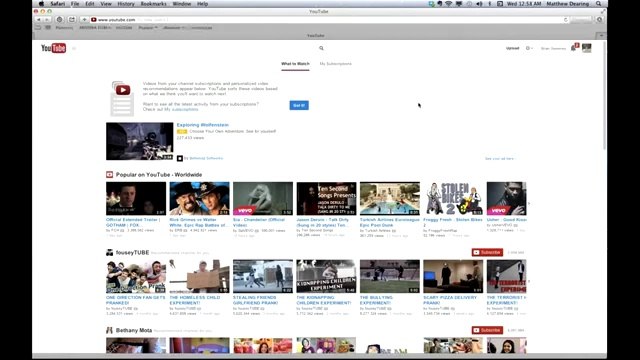Open the notifications bell icon
Image resolution: width=640 pixels, height=360 pixels.
point(573,48)
